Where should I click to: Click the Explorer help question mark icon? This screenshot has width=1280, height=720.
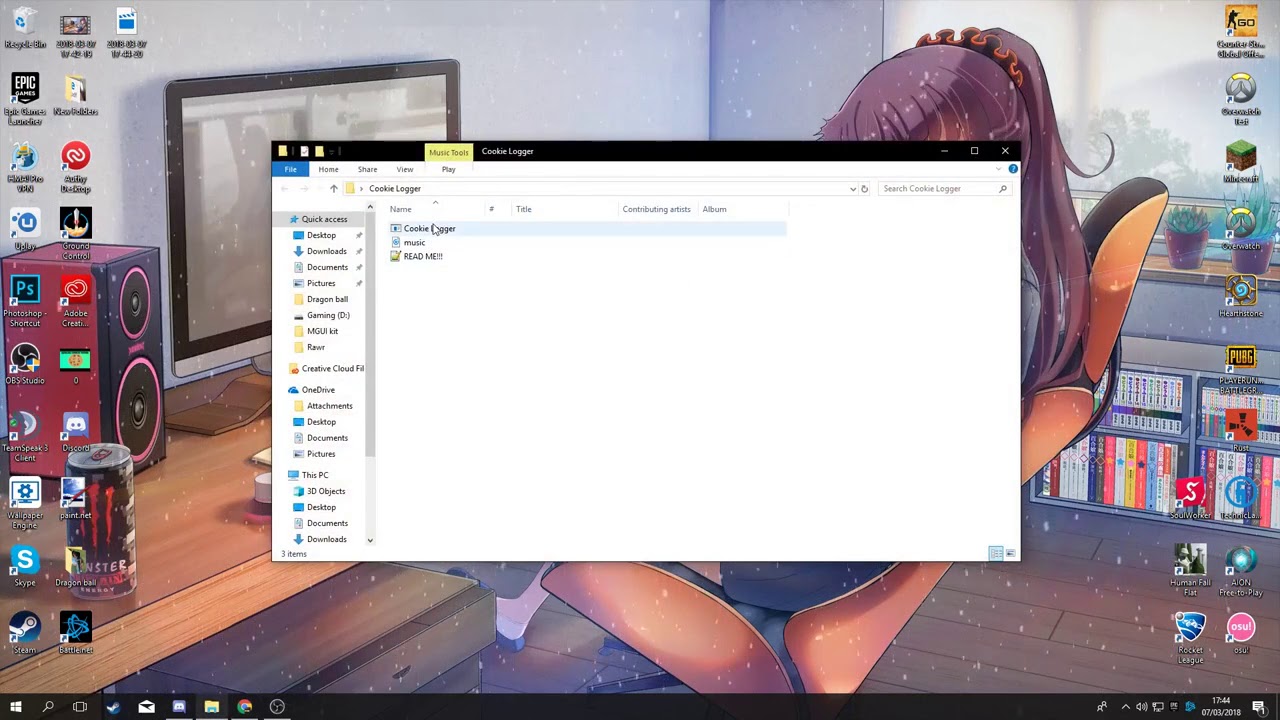click(x=1012, y=169)
